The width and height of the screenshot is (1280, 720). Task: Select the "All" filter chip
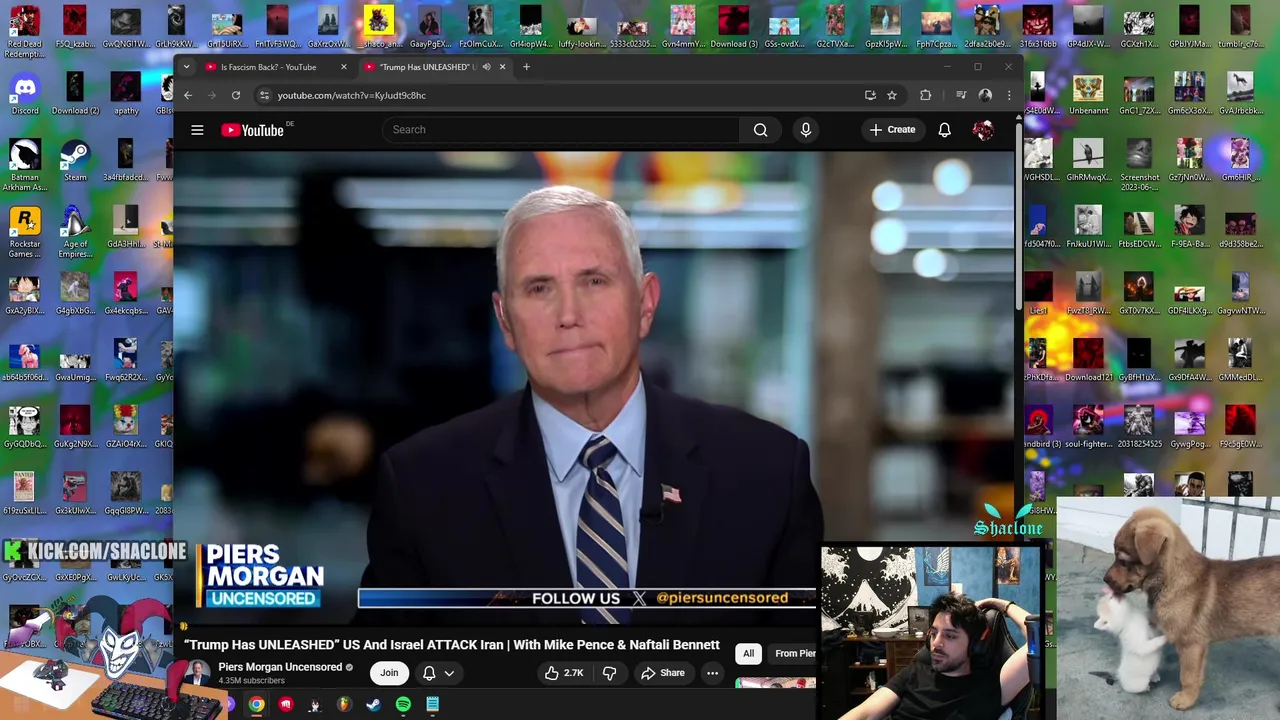pos(748,653)
